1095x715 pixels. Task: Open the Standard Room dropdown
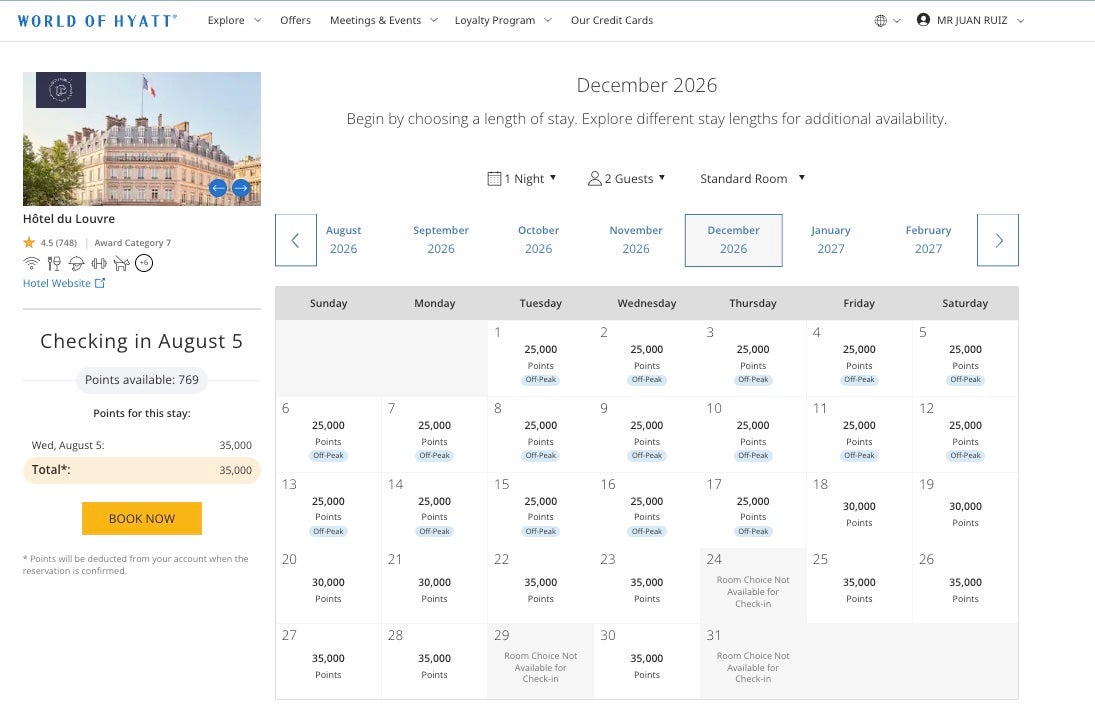tap(752, 178)
